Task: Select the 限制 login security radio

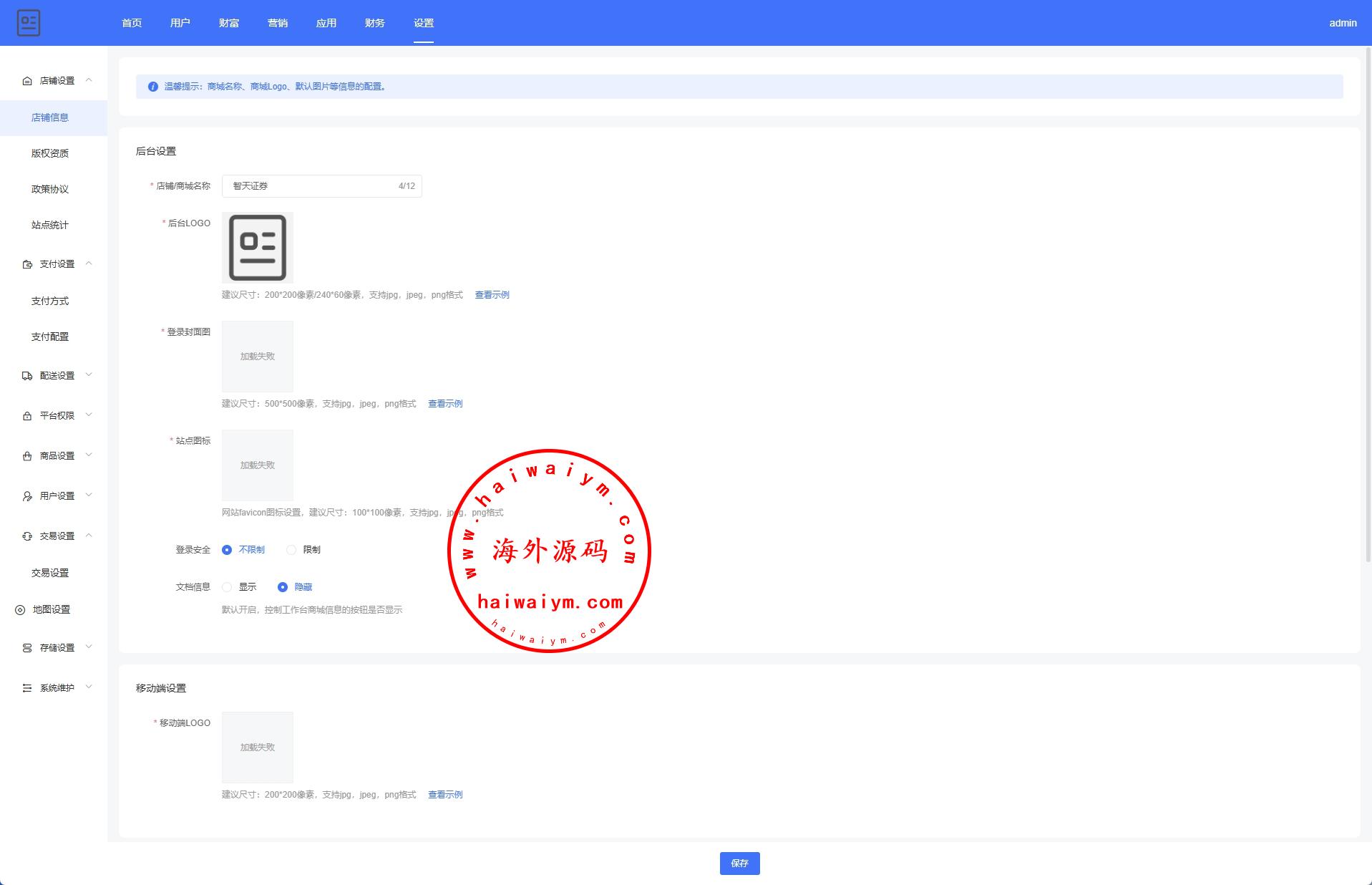Action: [x=291, y=550]
